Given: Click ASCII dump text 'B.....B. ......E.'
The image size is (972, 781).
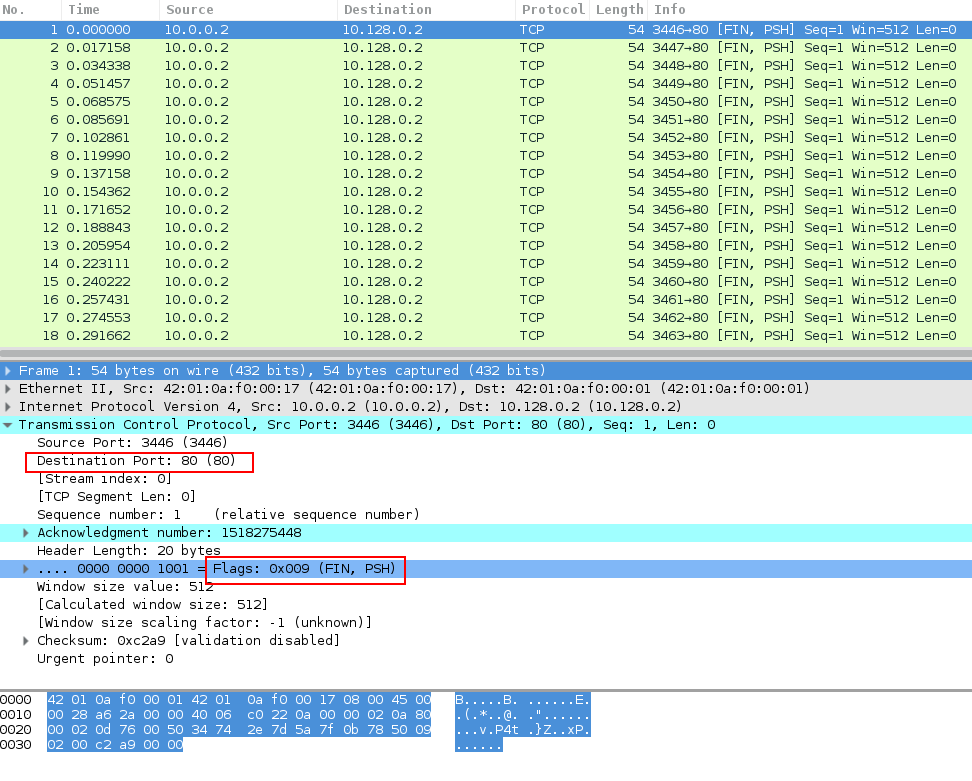Looking at the screenshot, I should [523, 700].
